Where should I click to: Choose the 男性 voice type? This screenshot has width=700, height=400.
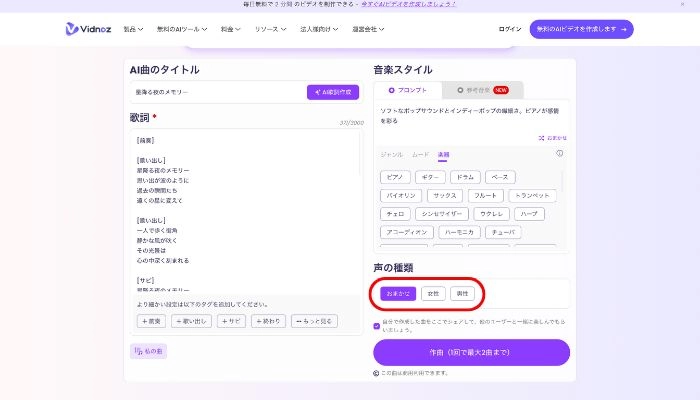click(462, 294)
